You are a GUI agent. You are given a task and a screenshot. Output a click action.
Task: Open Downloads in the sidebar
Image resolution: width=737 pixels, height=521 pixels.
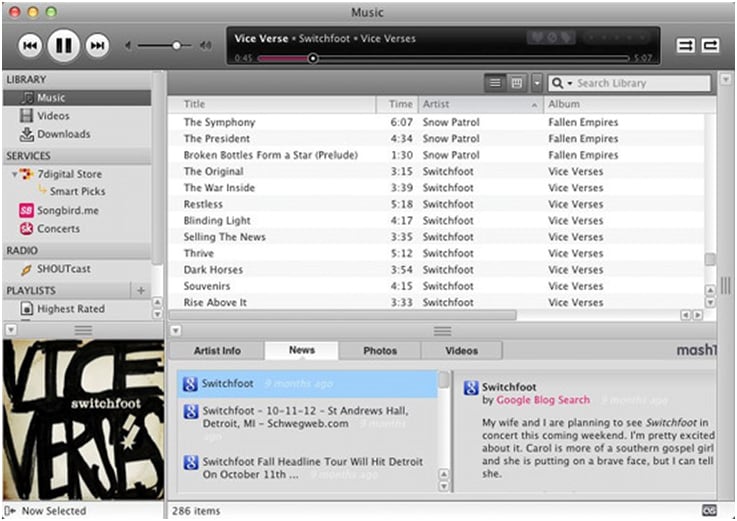pyautogui.click(x=77, y=134)
